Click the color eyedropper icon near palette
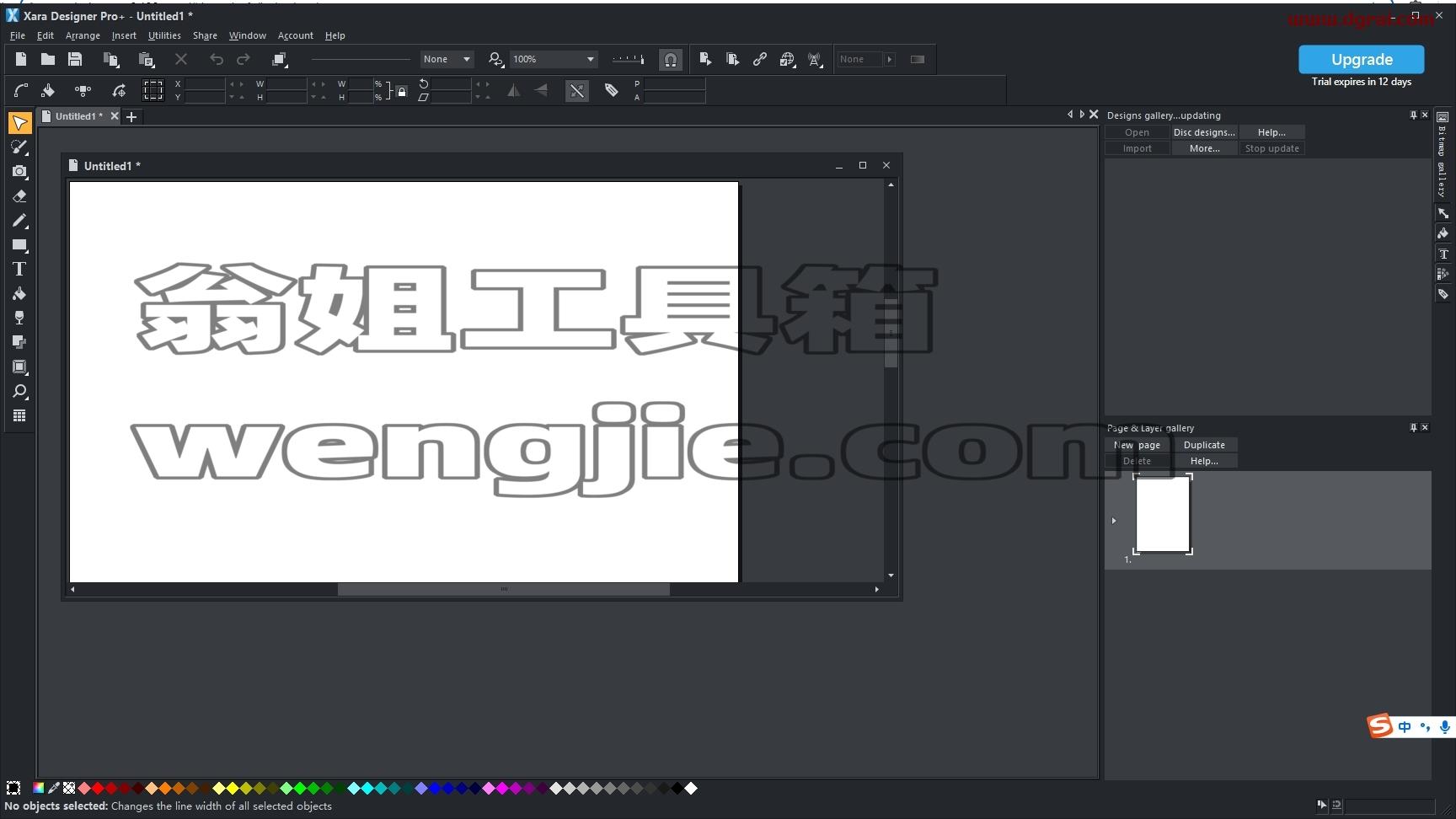This screenshot has height=819, width=1456. pyautogui.click(x=54, y=788)
